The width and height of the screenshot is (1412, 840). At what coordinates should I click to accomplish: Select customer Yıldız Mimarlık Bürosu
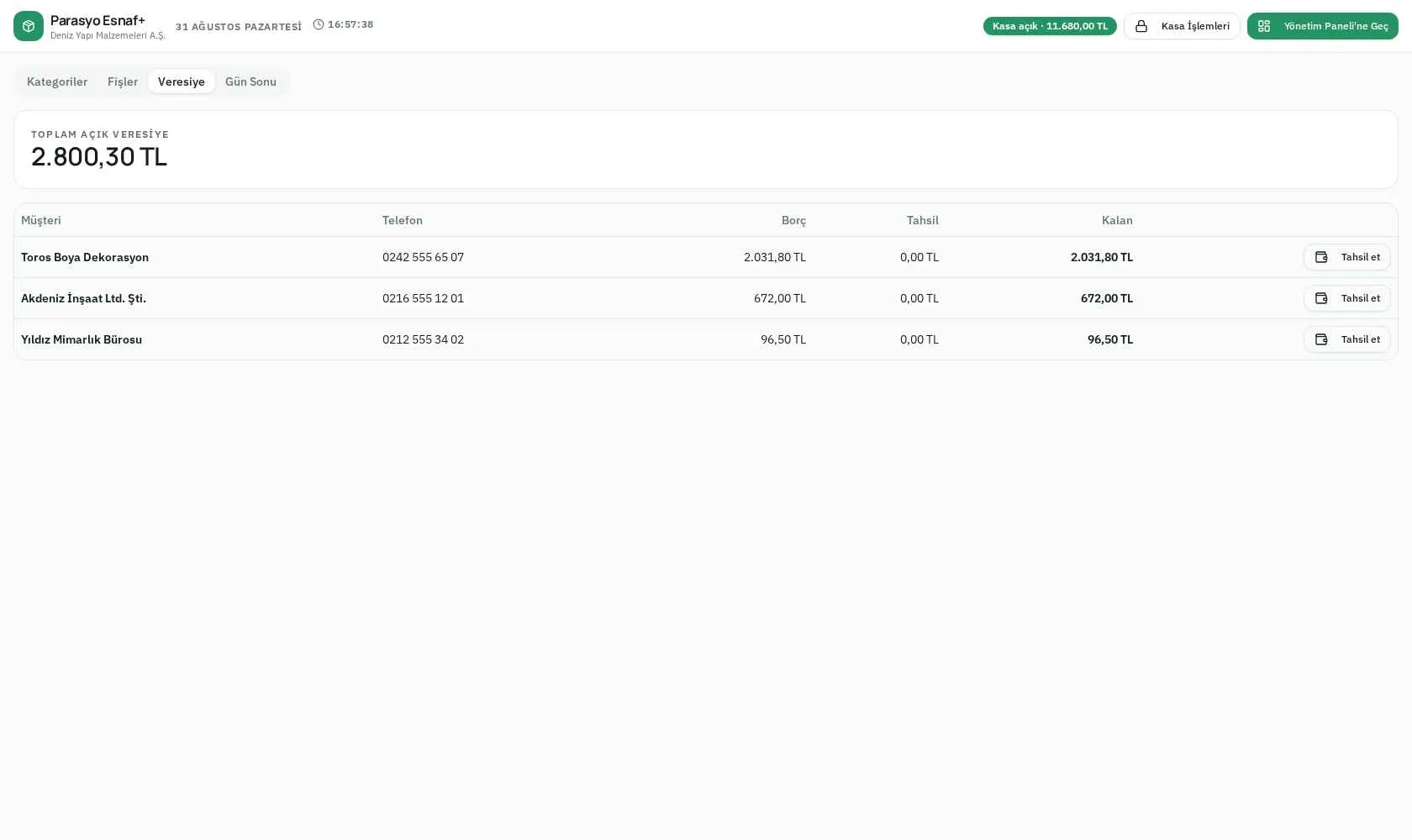[x=82, y=339]
